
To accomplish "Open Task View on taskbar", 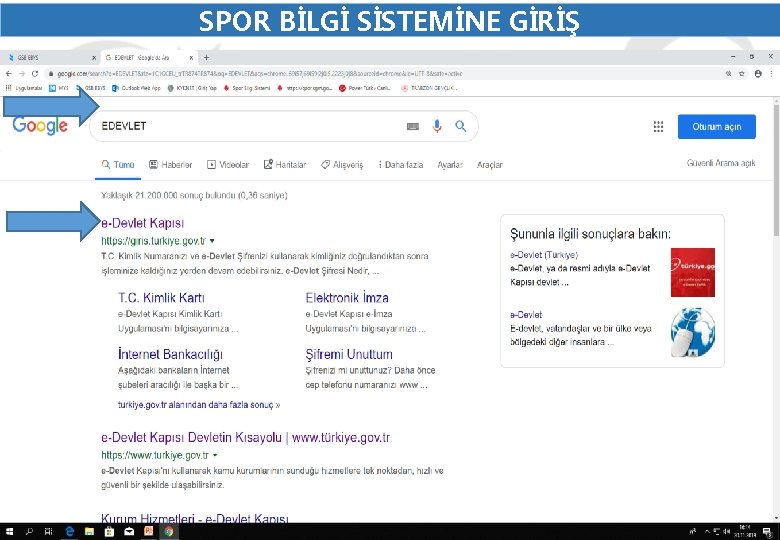I will (48, 531).
